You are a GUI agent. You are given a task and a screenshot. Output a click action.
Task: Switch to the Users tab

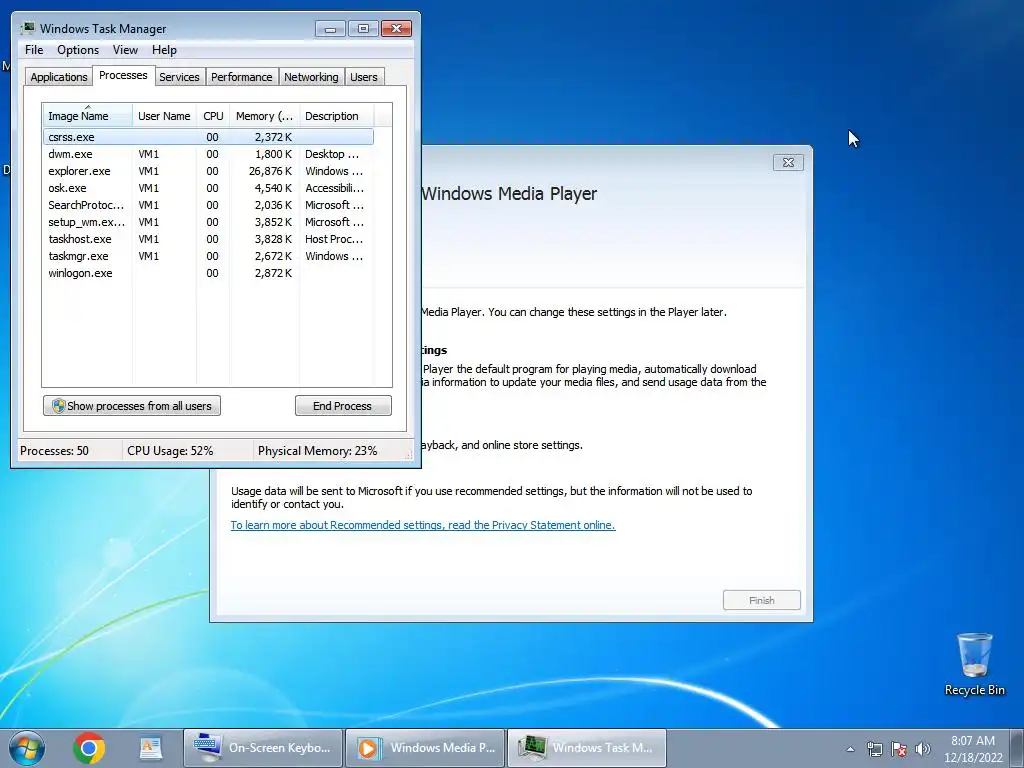(364, 77)
